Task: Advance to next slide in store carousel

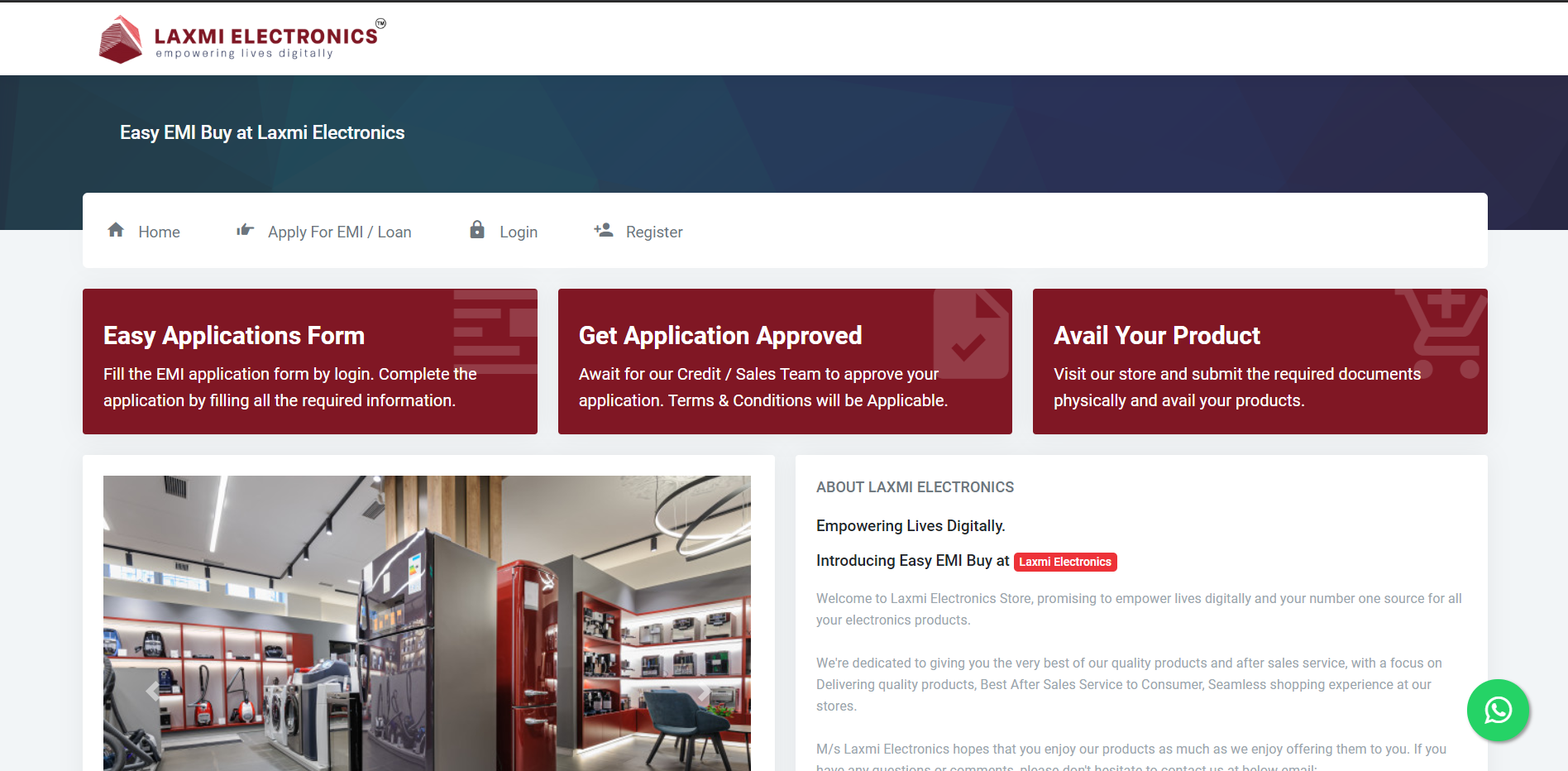Action: (x=702, y=691)
